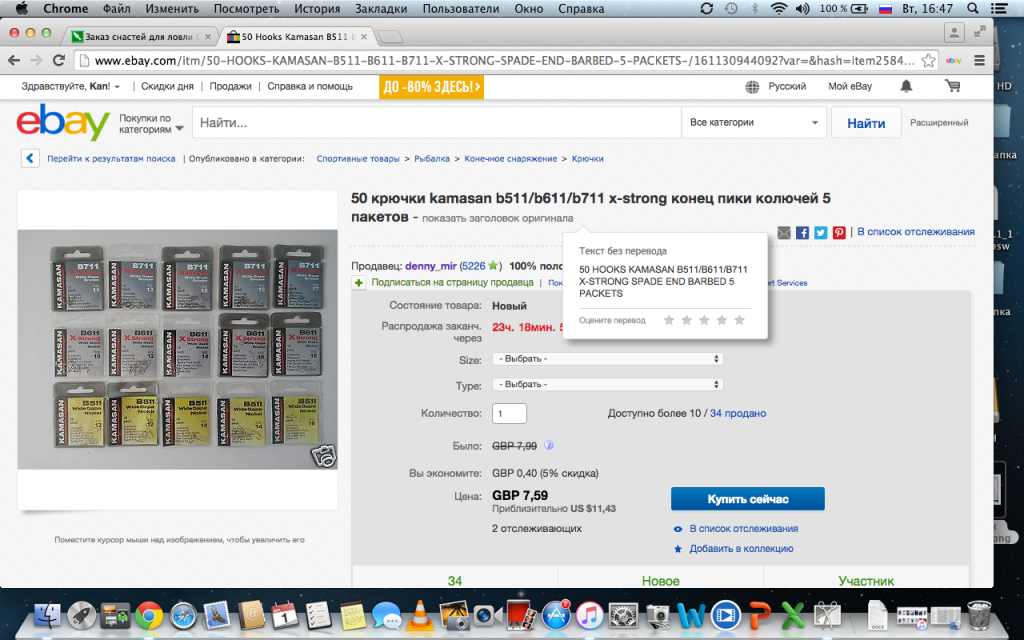Image resolution: width=1024 pixels, height=640 pixels.
Task: Switch keyboard input via Russian flag
Action: [886, 8]
